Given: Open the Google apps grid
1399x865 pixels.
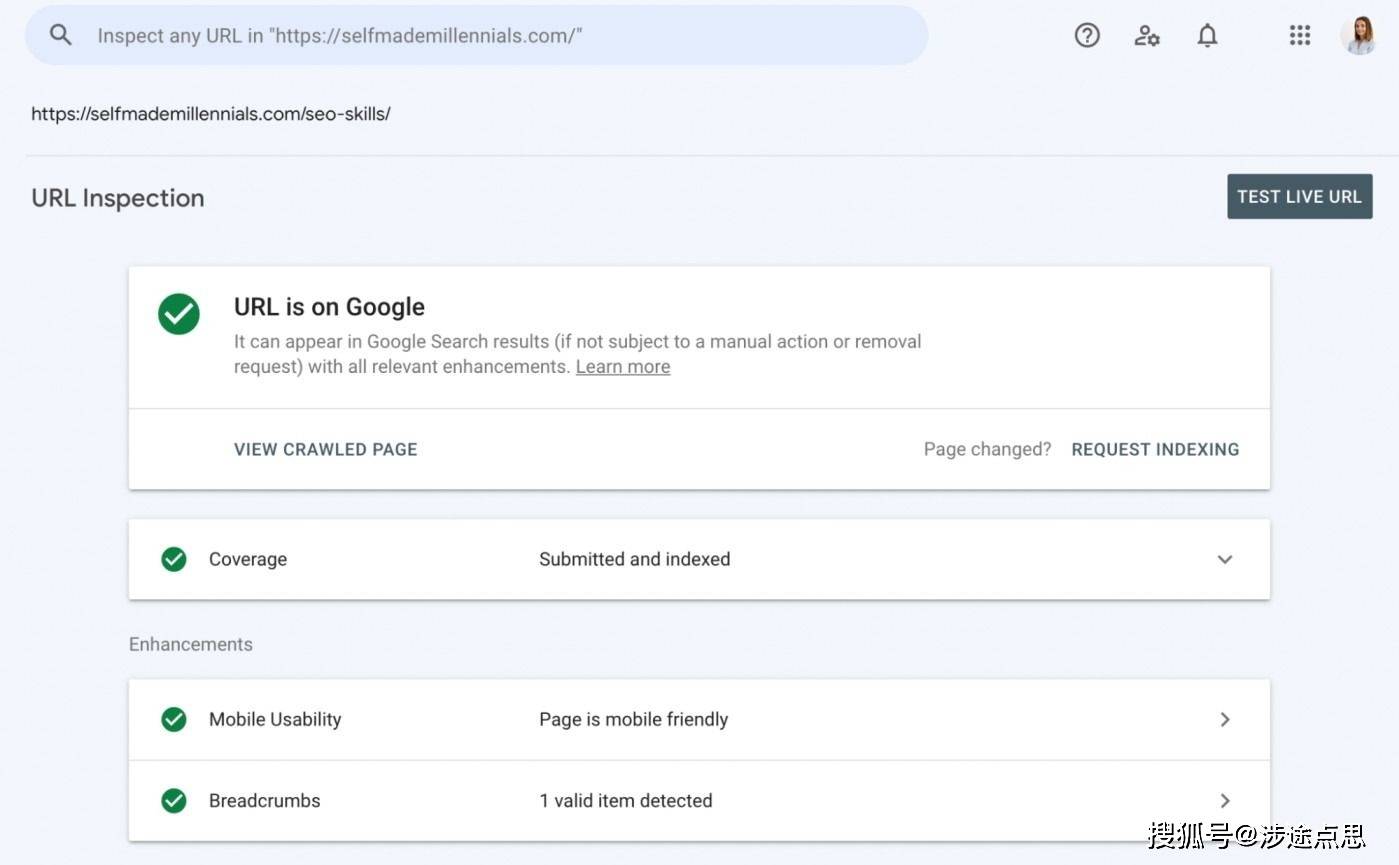Looking at the screenshot, I should click(x=1299, y=35).
